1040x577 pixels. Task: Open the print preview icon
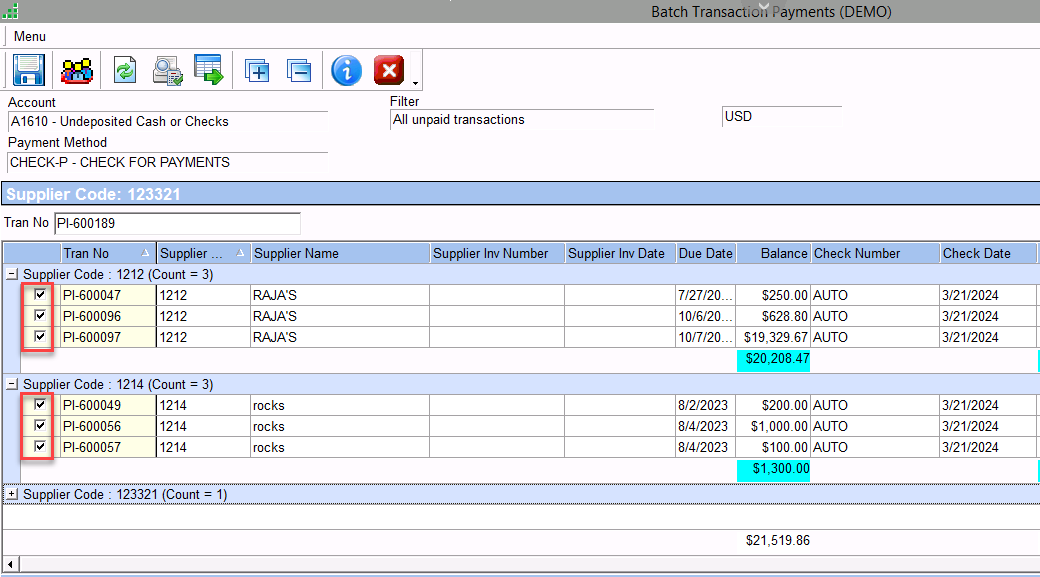[x=167, y=70]
